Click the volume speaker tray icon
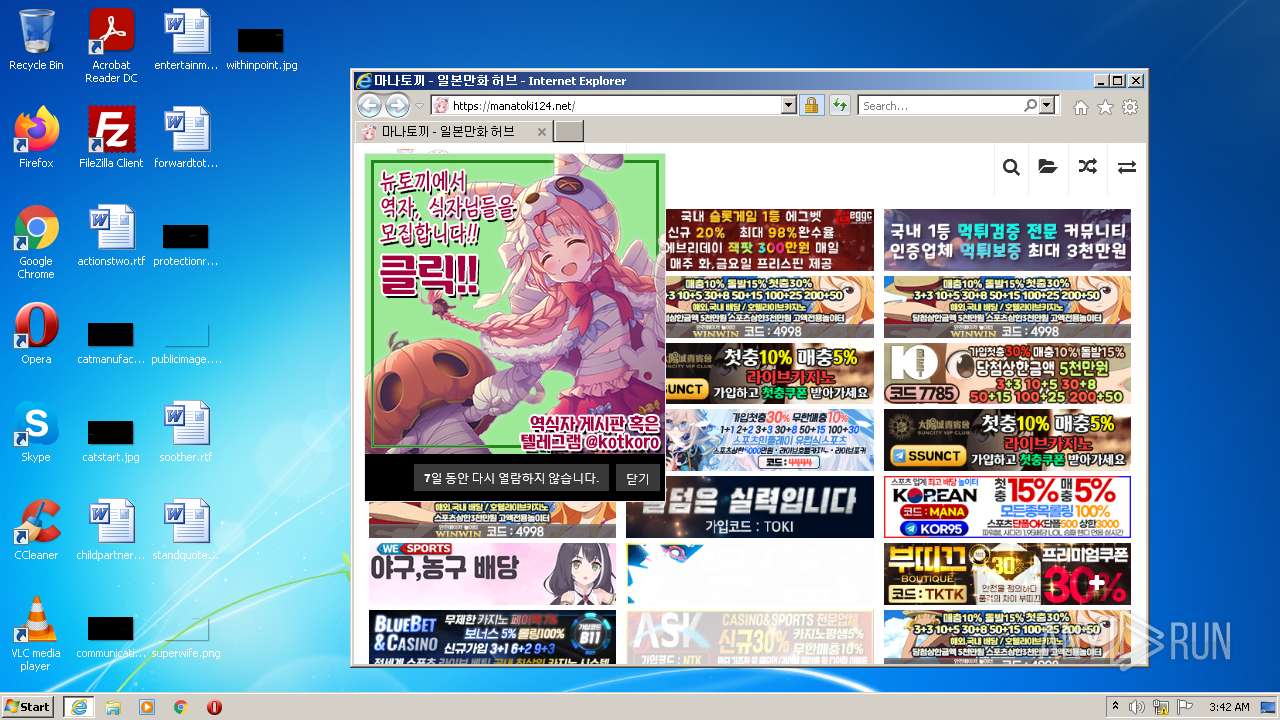This screenshot has width=1280, height=720. [x=1138, y=707]
